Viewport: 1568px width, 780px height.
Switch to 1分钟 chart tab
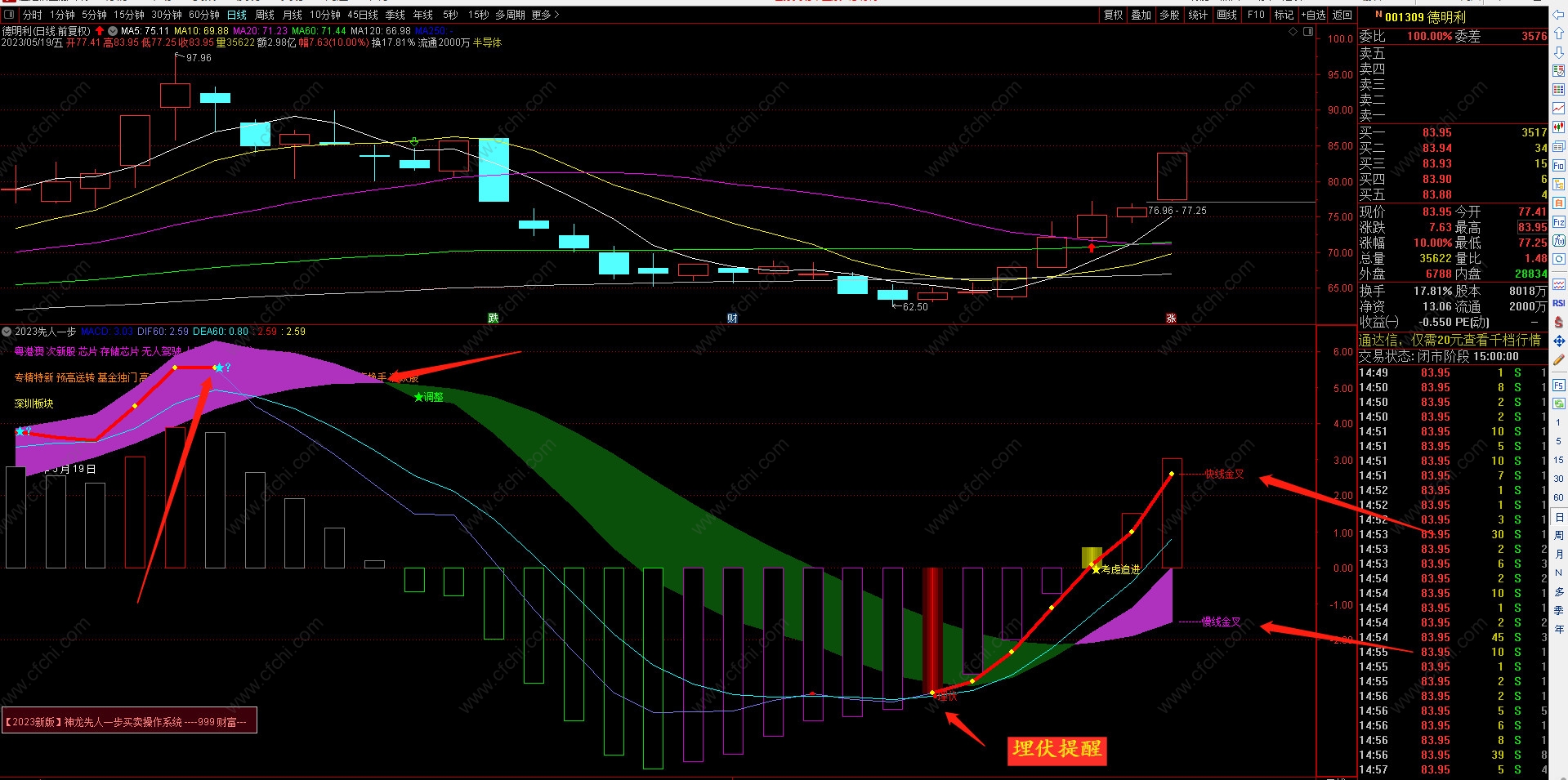pos(62,15)
